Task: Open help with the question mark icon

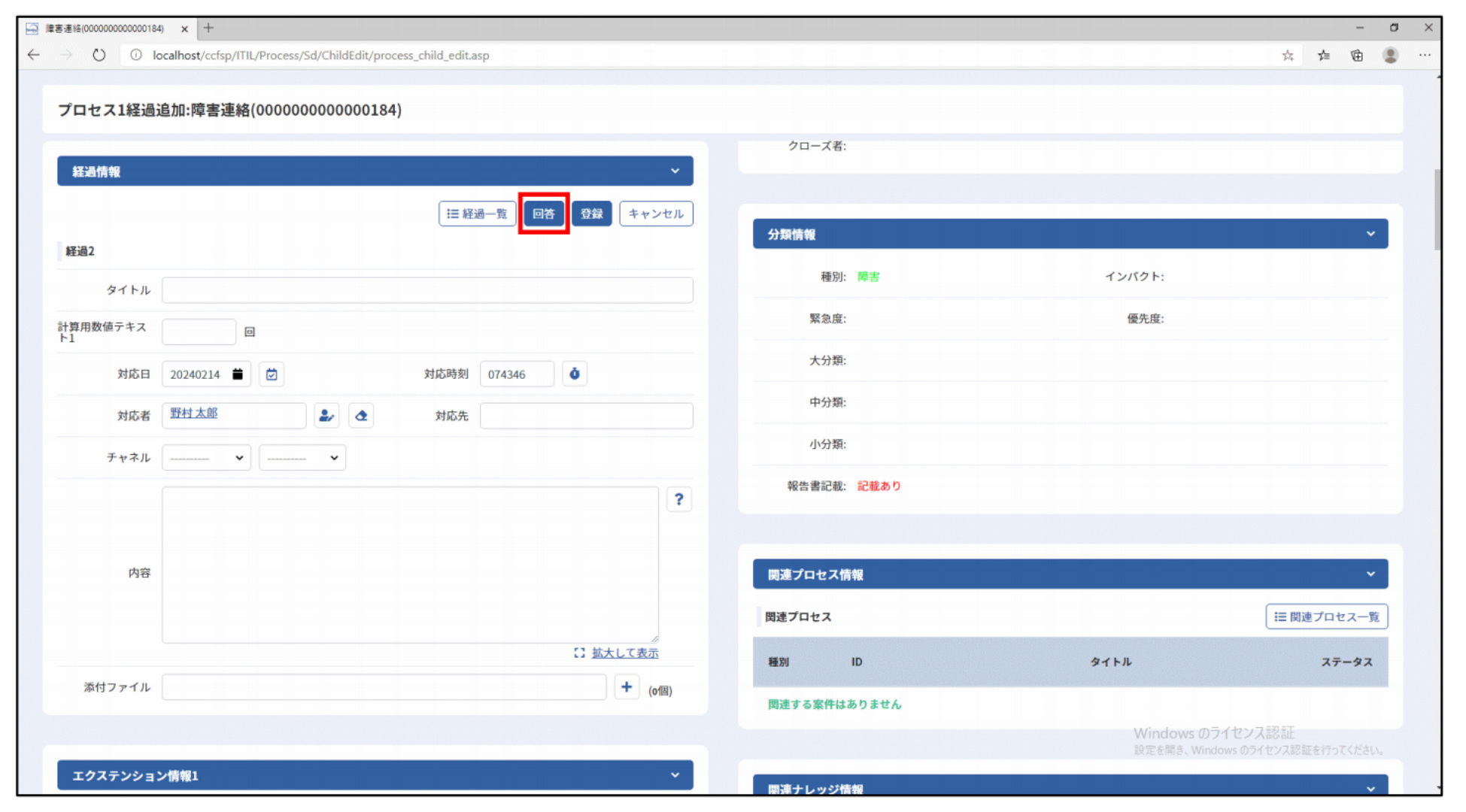Action: click(x=679, y=499)
